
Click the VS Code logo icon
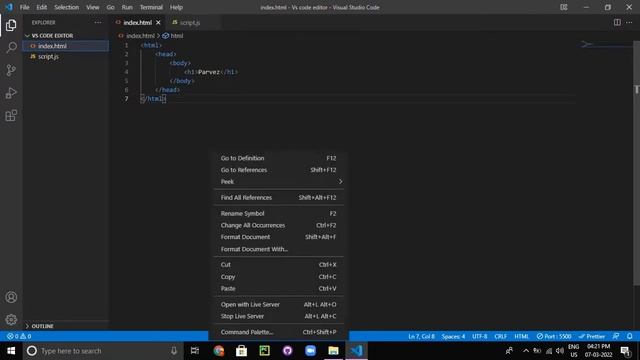click(x=9, y=7)
